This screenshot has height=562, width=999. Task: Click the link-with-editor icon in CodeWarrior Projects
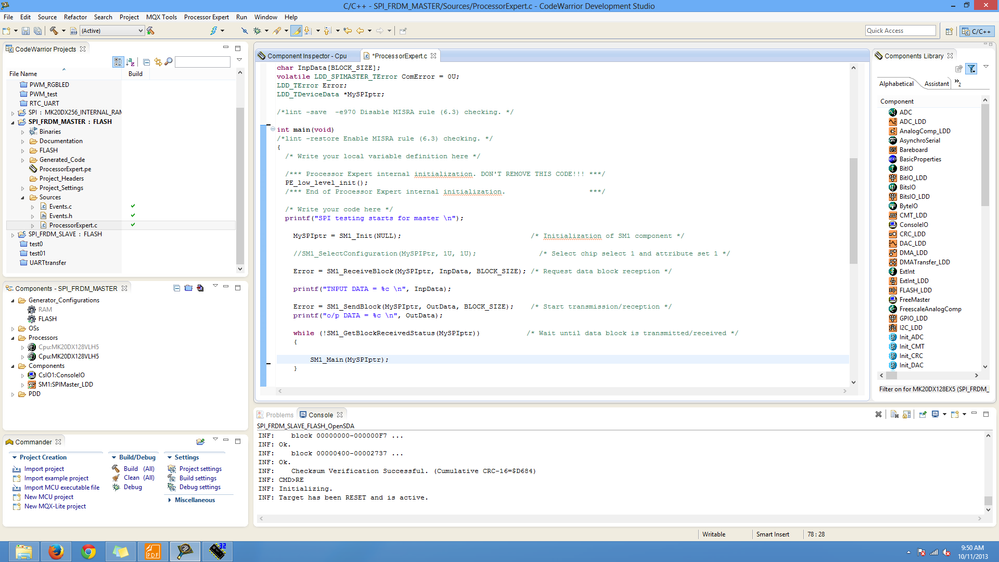[x=157, y=62]
